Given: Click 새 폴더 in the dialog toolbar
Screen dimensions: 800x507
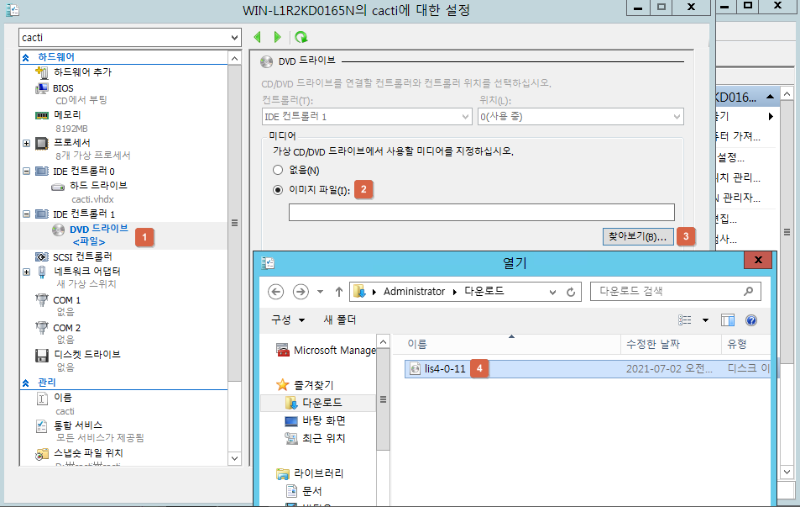Looking at the screenshot, I should coord(341,320).
